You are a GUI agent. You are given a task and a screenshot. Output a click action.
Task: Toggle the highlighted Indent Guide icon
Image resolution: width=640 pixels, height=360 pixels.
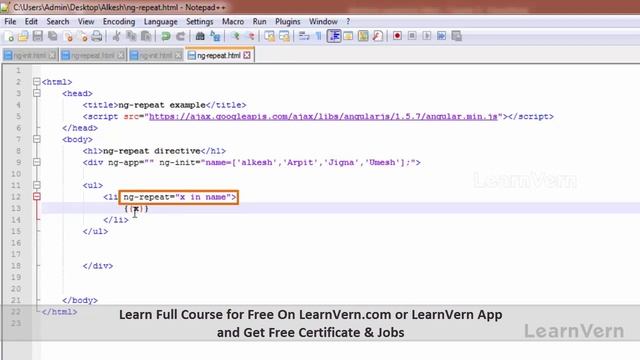pos(333,36)
